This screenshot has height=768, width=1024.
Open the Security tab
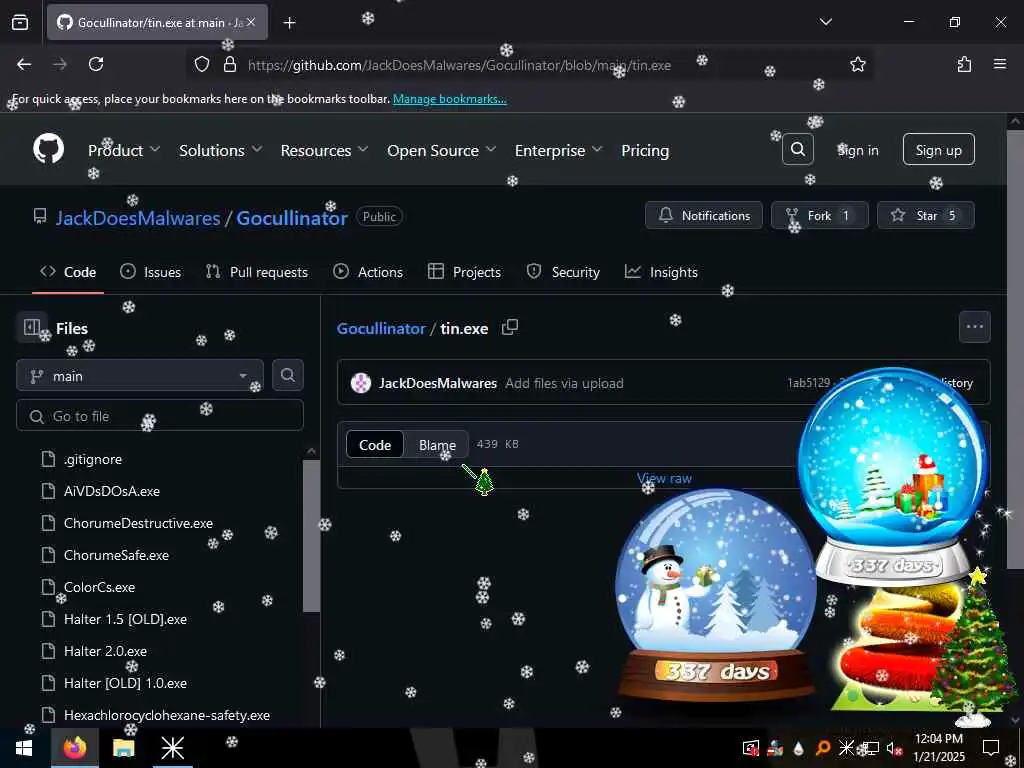point(563,272)
